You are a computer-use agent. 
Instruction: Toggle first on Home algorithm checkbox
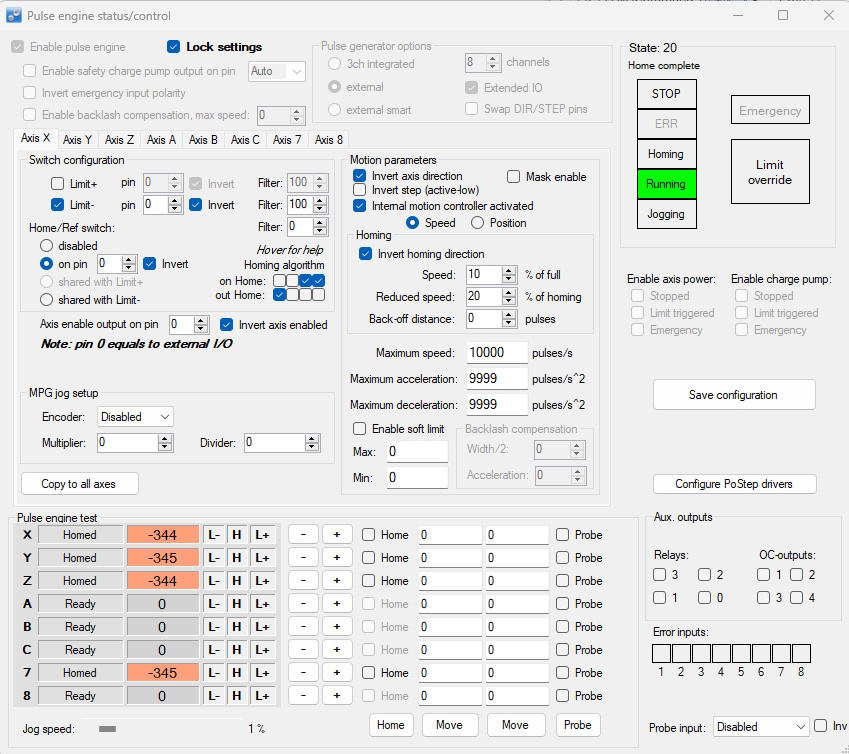click(279, 280)
